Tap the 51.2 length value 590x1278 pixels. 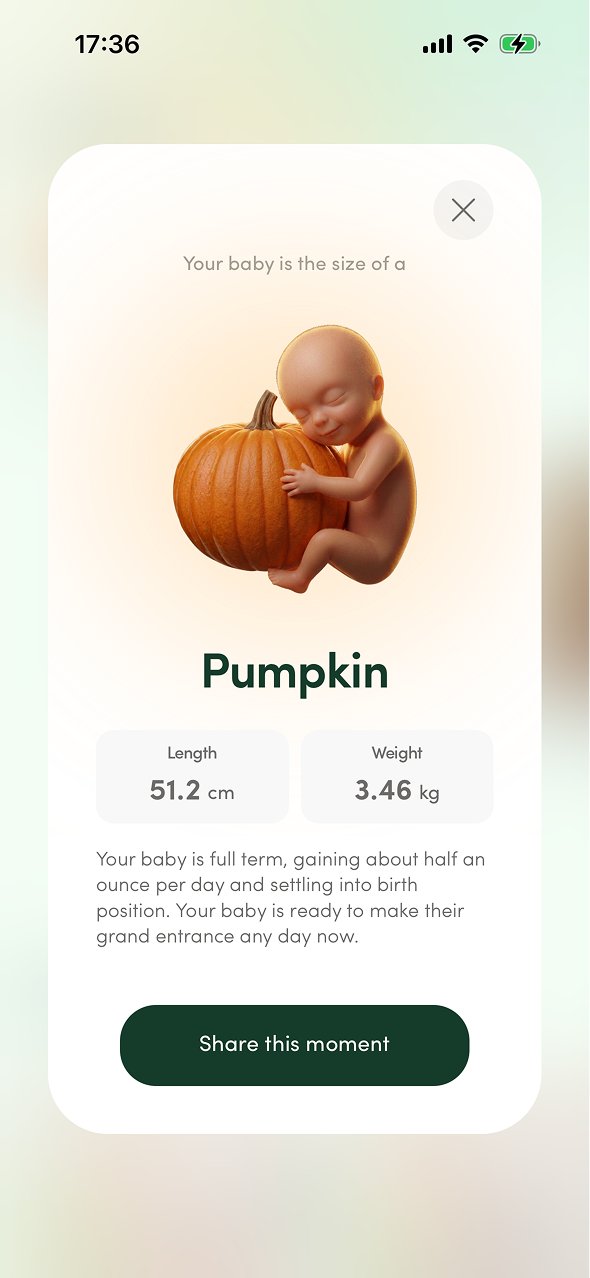point(175,790)
